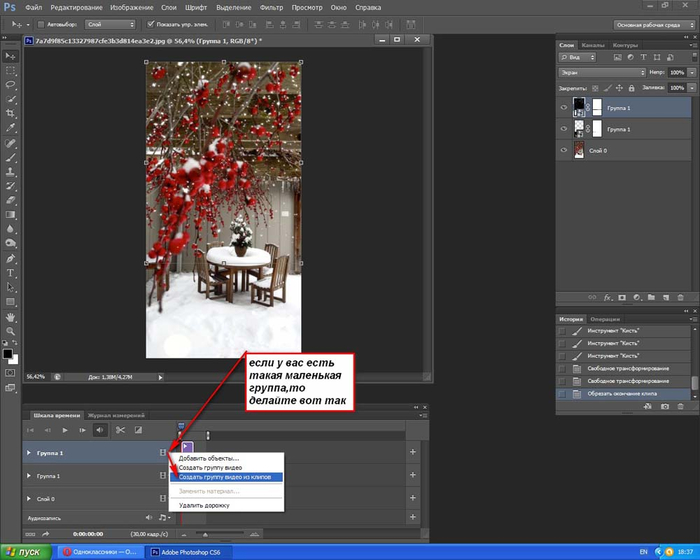
Task: Activate the Horizontal Type tool
Action: (10, 273)
